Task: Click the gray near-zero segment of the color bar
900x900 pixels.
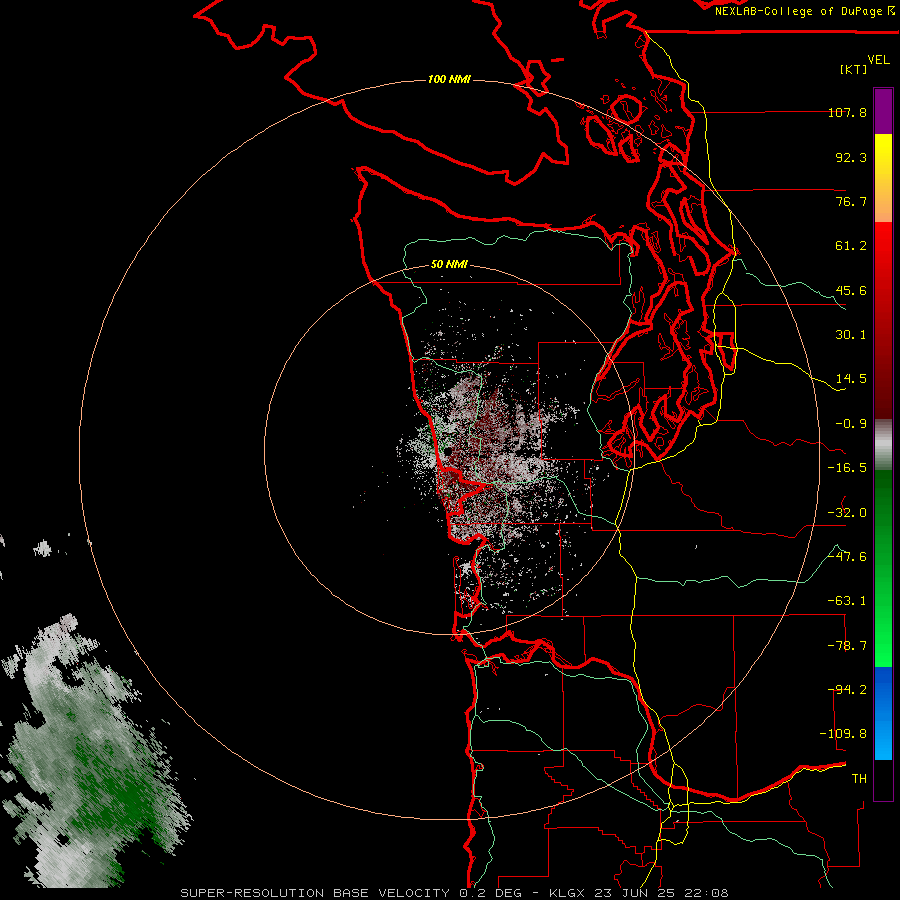Action: 883,445
